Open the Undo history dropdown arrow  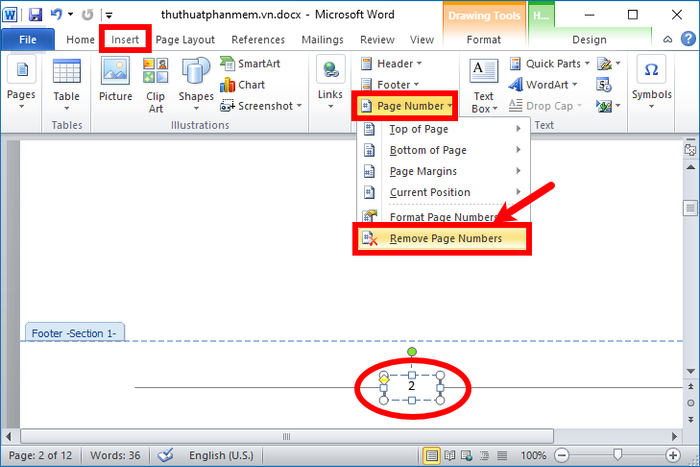[71, 15]
